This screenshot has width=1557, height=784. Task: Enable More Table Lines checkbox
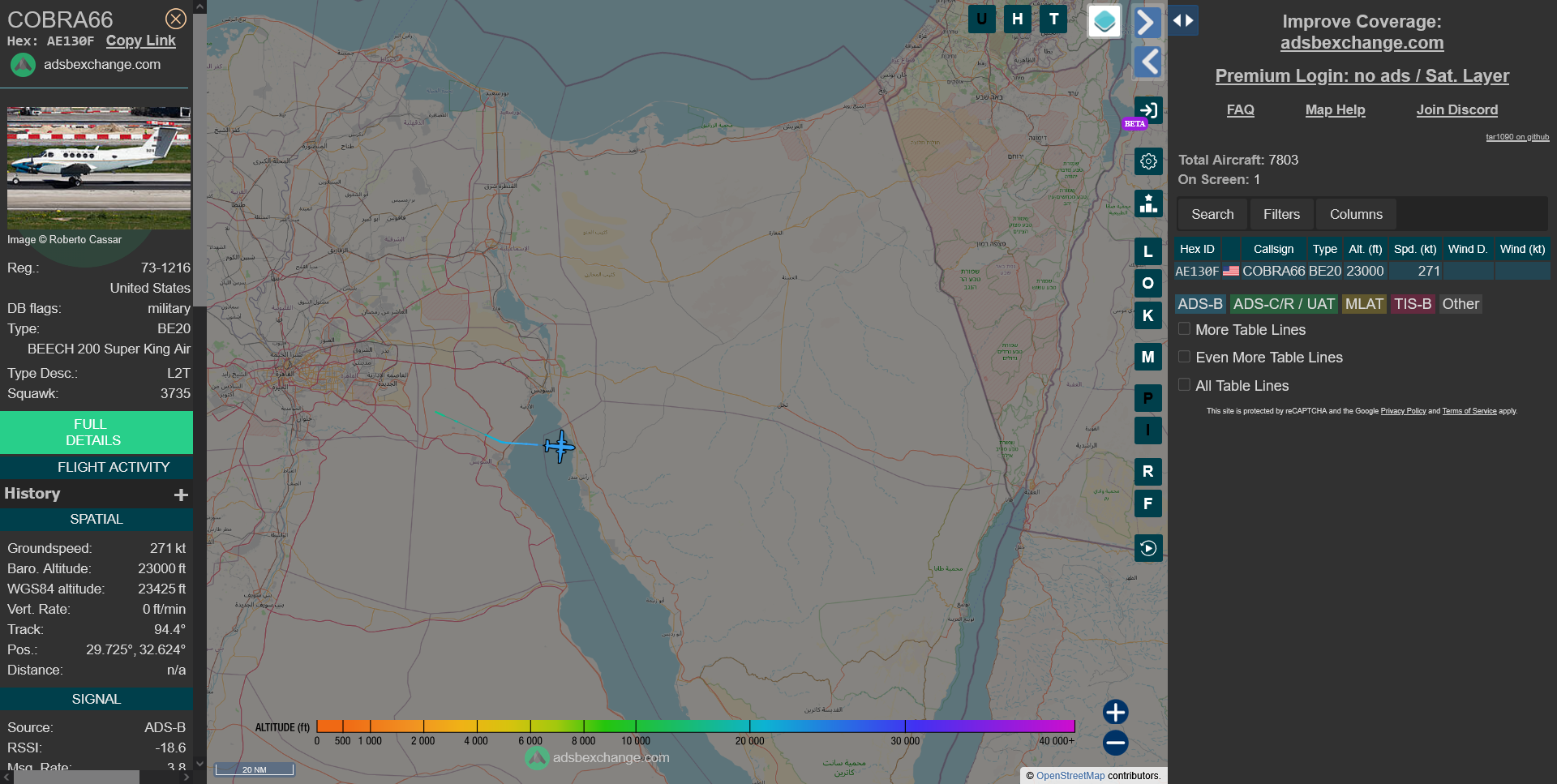coord(1185,329)
